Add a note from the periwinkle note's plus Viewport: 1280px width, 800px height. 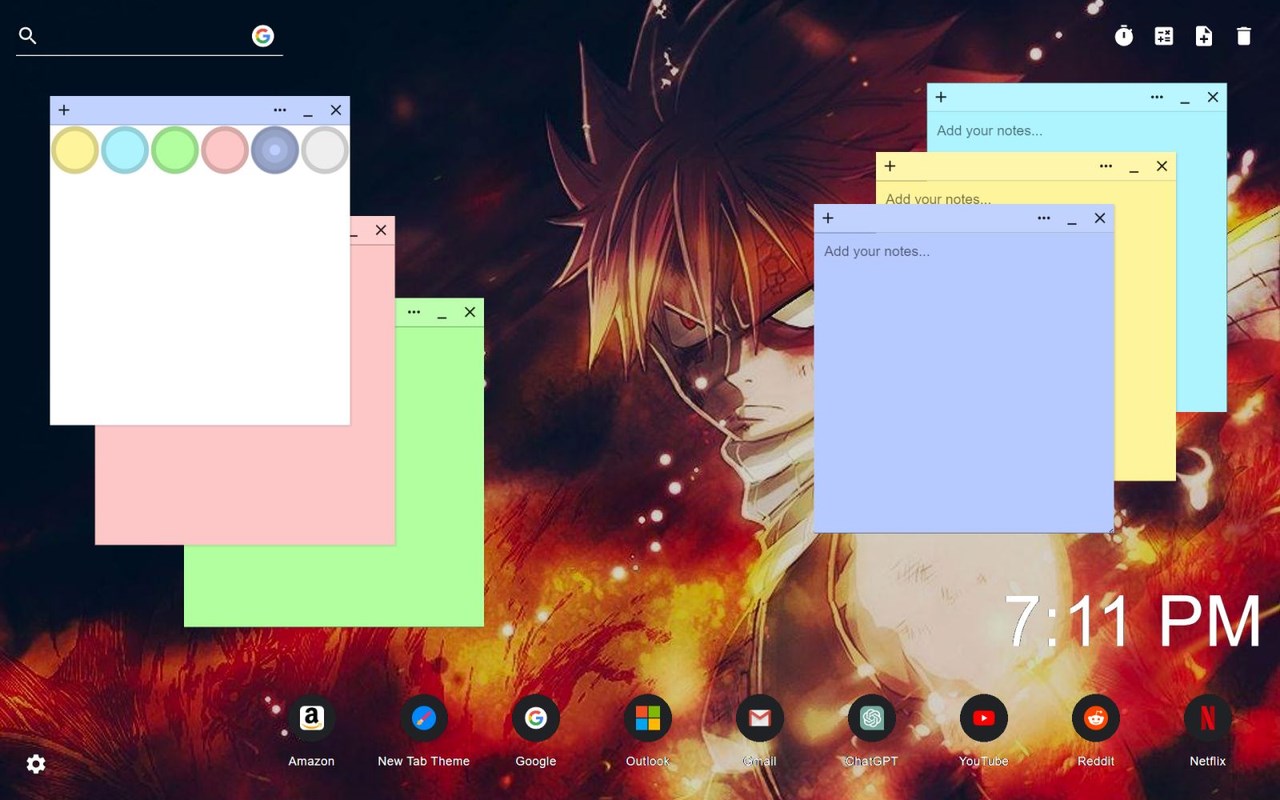828,218
